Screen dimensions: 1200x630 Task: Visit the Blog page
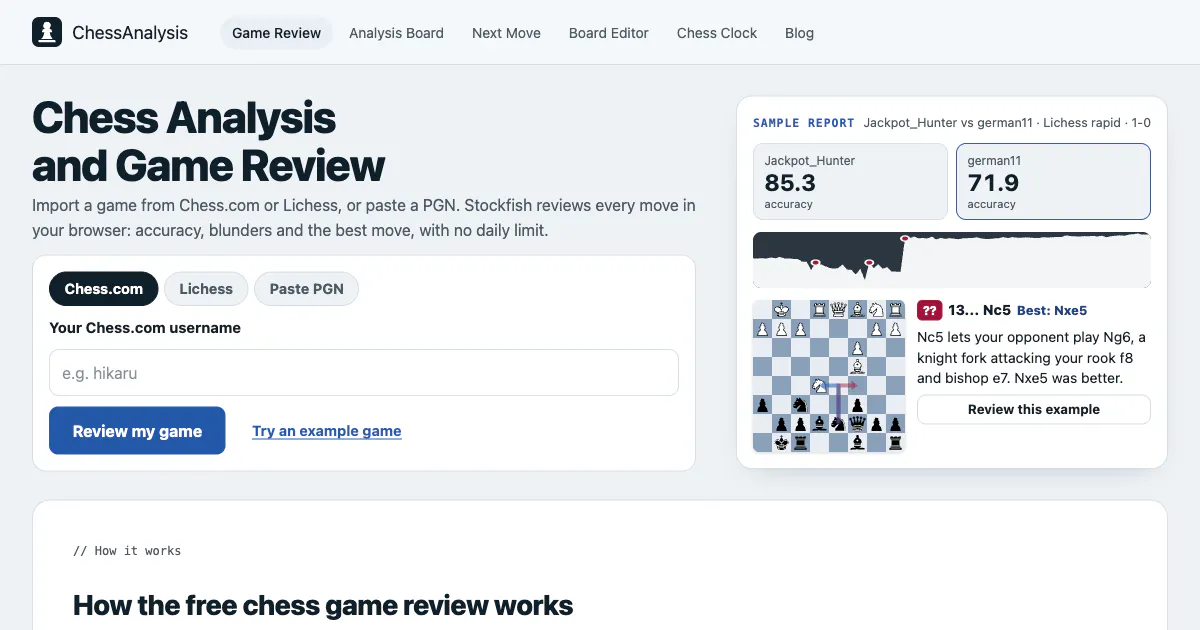(x=799, y=33)
